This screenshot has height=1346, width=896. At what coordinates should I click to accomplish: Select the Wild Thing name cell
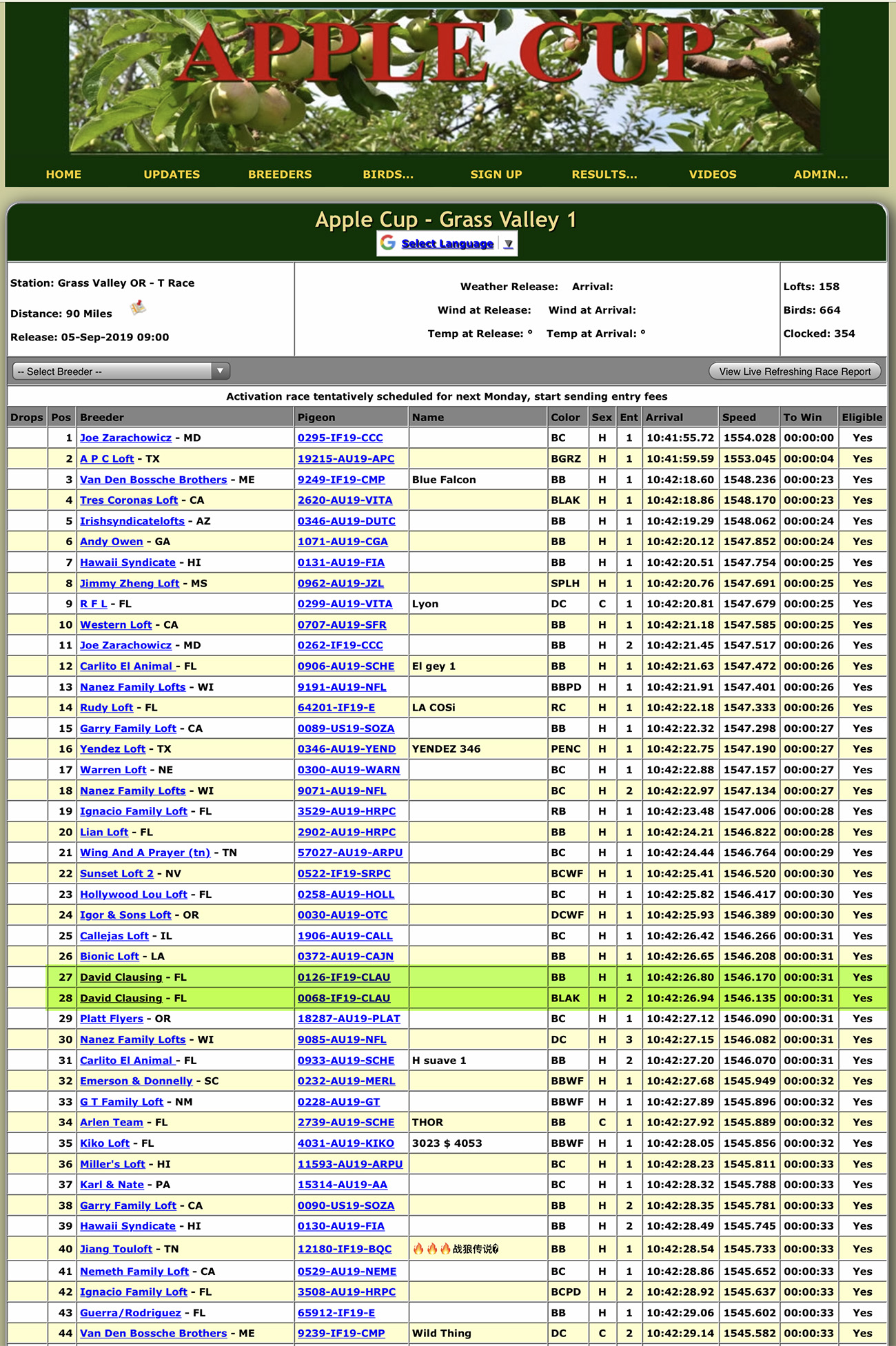[x=477, y=1334]
